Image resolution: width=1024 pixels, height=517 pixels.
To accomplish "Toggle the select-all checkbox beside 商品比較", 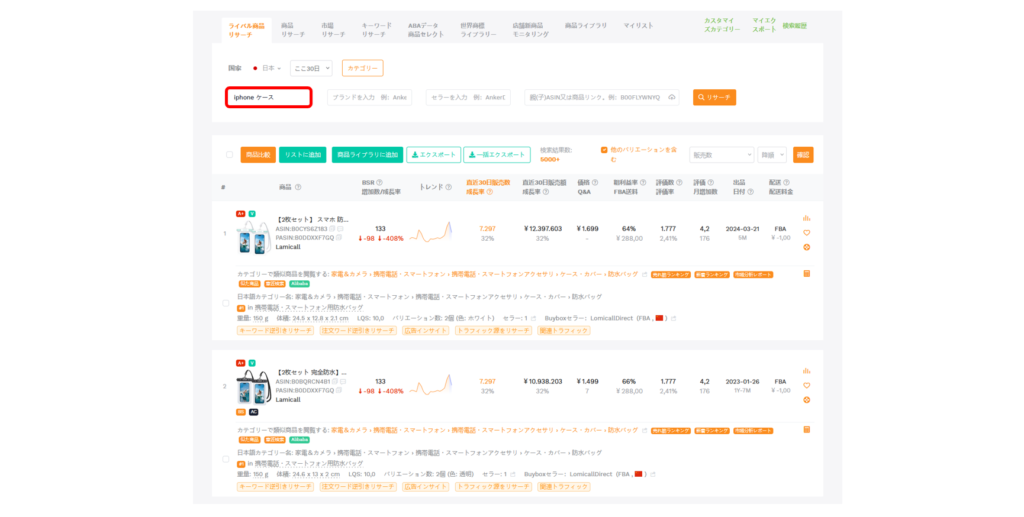I will tap(229, 155).
